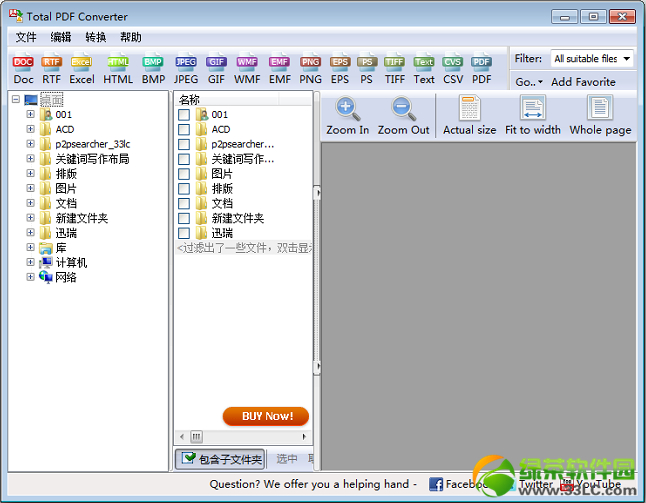
Task: Toggle 包含子文件夹 button
Action: pyautogui.click(x=220, y=459)
